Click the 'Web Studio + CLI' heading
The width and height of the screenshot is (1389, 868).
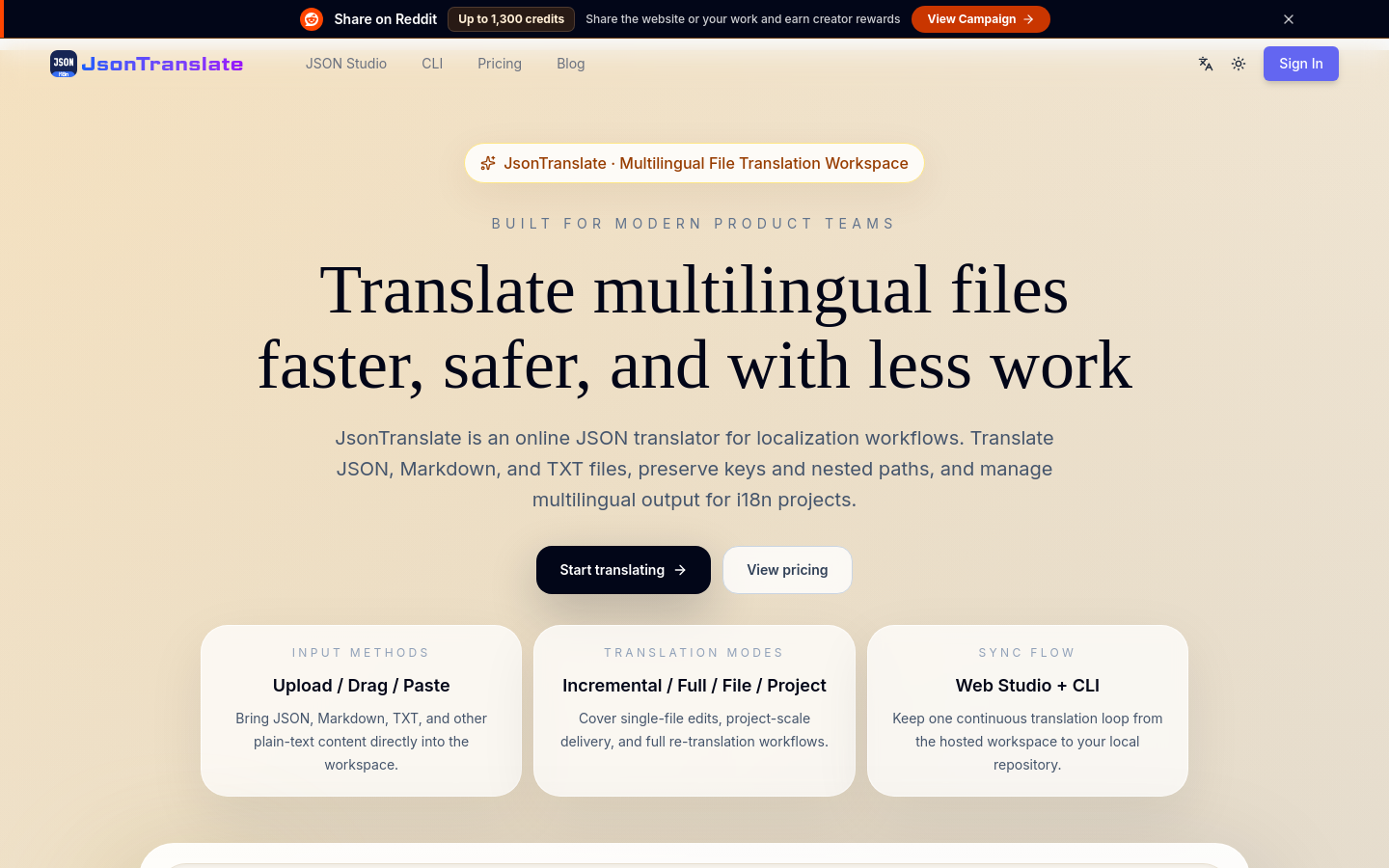[x=1027, y=686]
